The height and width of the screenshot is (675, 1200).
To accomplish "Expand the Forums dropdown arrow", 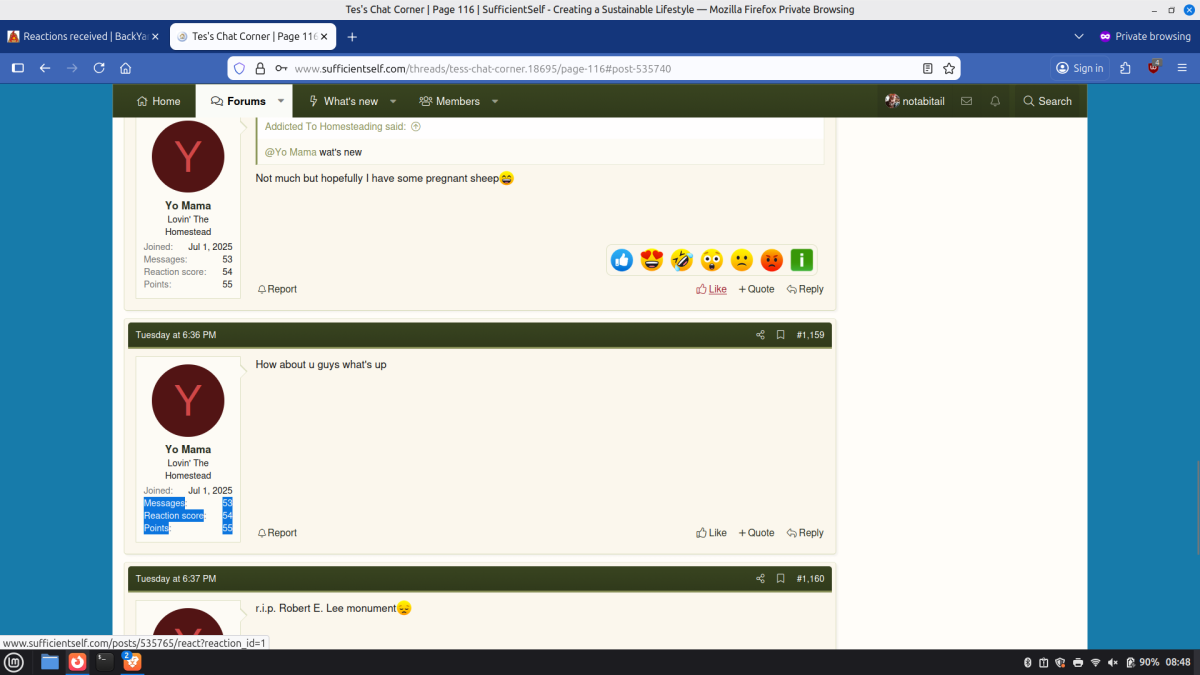I will coord(281,101).
